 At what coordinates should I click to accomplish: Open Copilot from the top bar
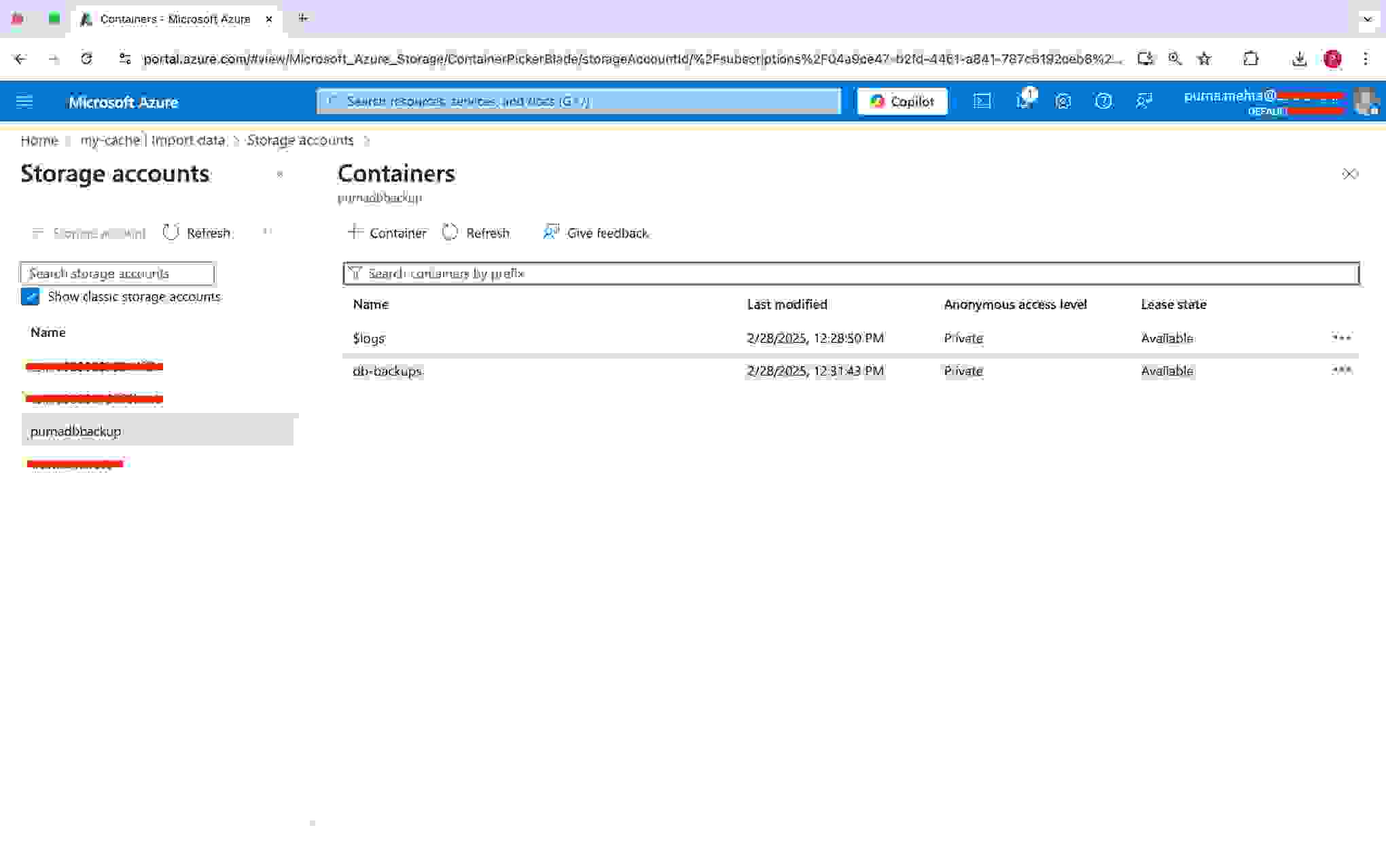tap(902, 102)
